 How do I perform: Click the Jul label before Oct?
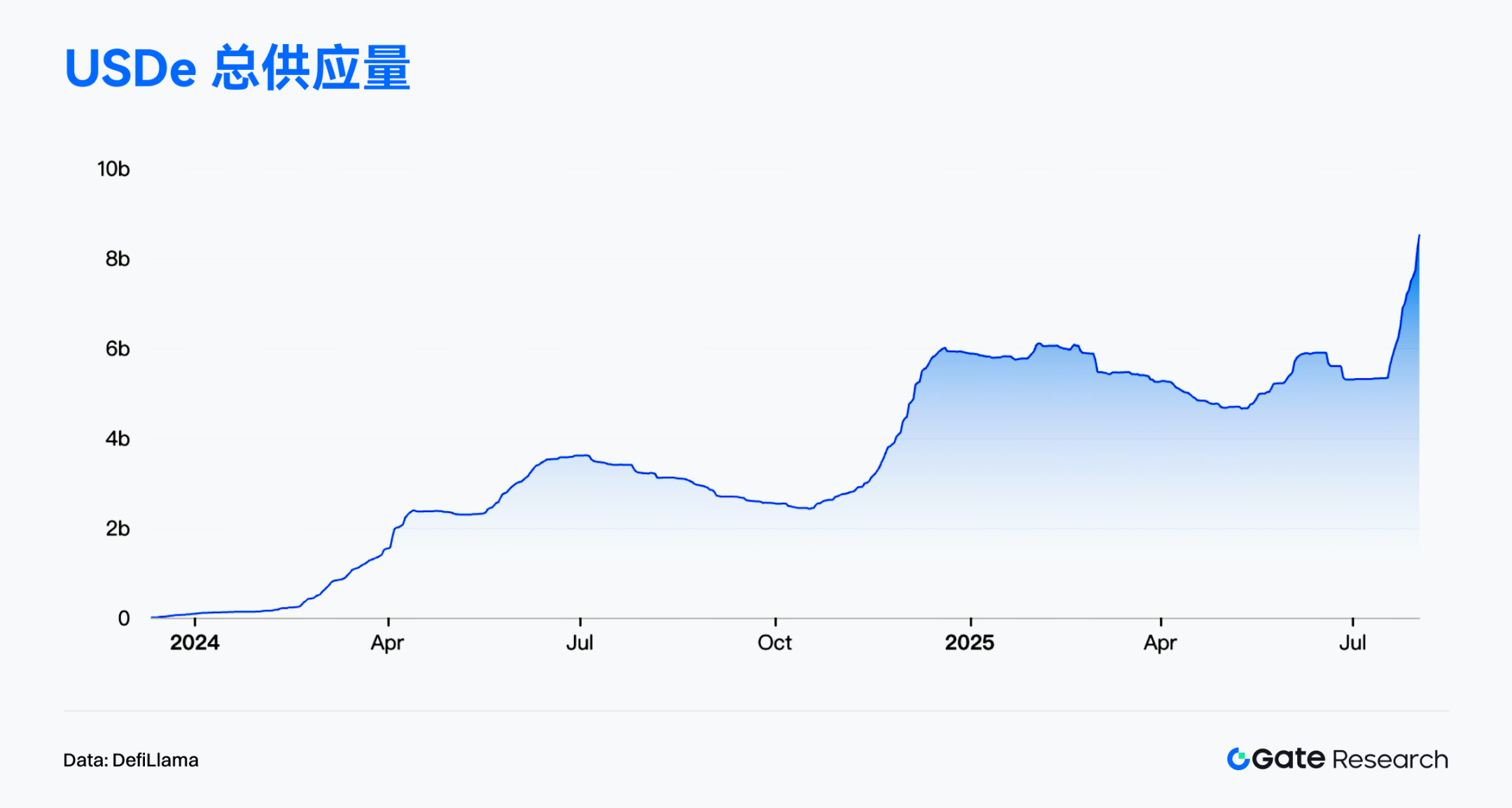(580, 643)
